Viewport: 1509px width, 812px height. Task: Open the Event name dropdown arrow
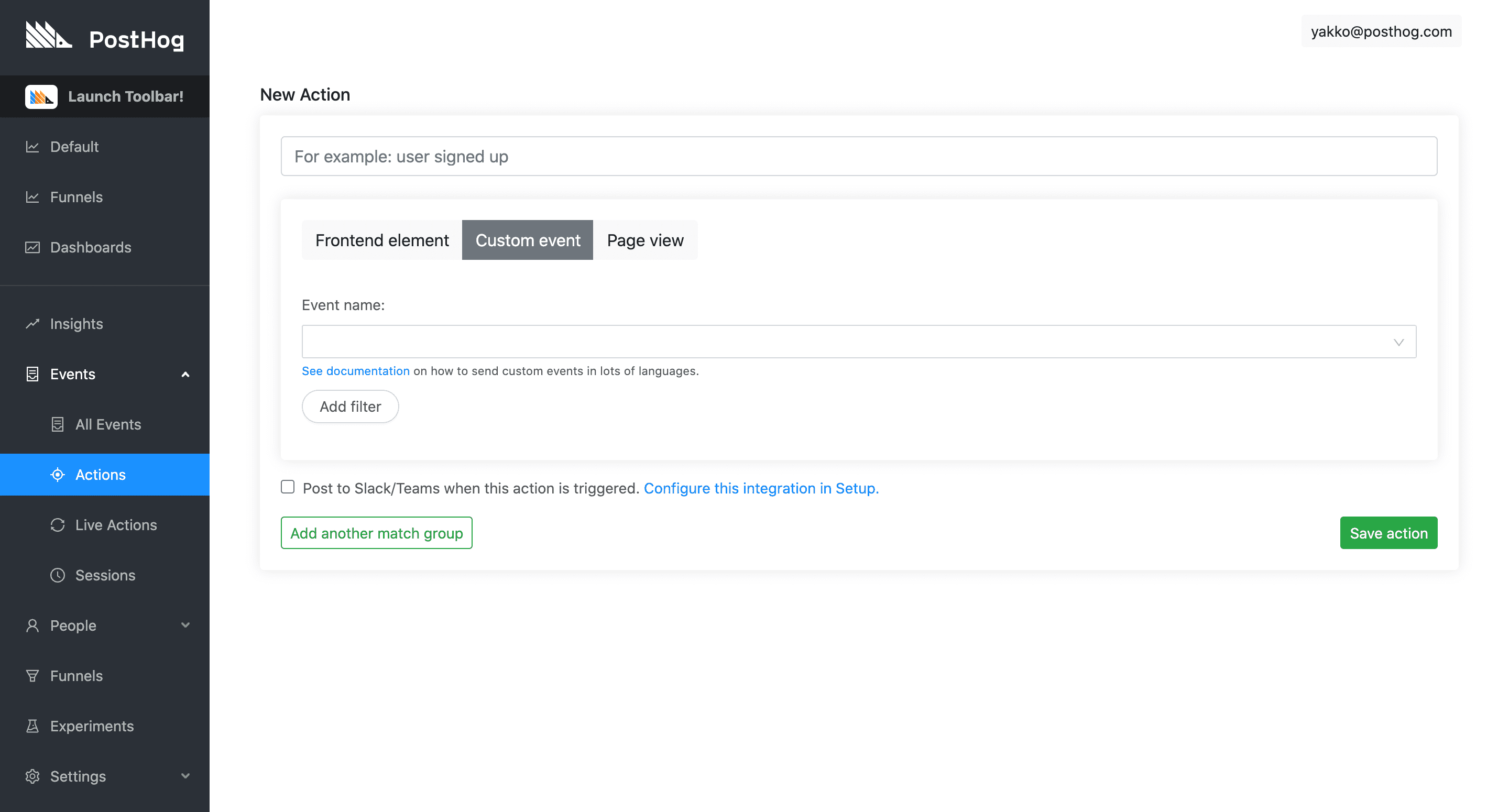point(1399,342)
